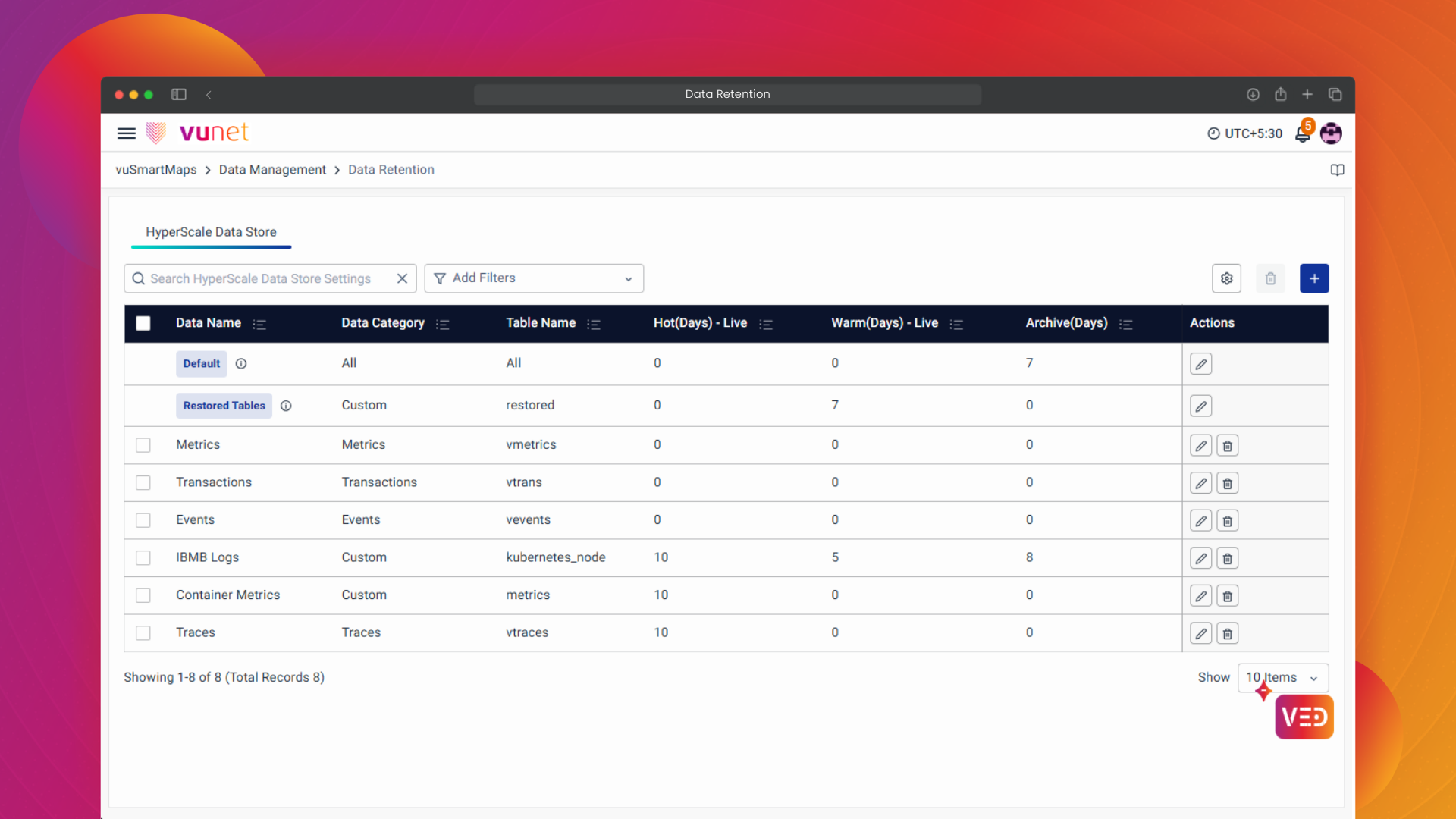1456x819 pixels.
Task: Click the blue add new setting button
Action: (1313, 278)
